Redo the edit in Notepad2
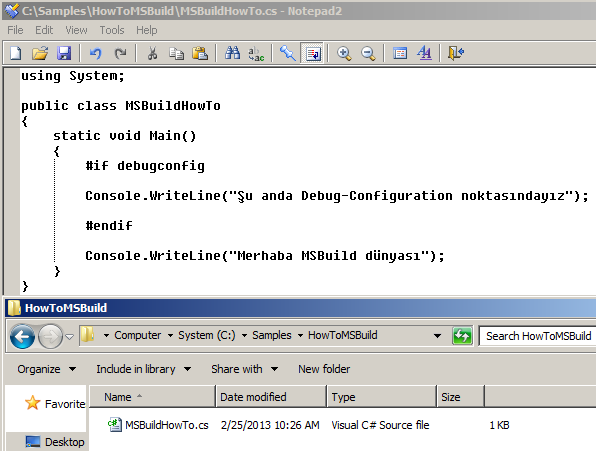596x451 pixels. [x=120, y=53]
